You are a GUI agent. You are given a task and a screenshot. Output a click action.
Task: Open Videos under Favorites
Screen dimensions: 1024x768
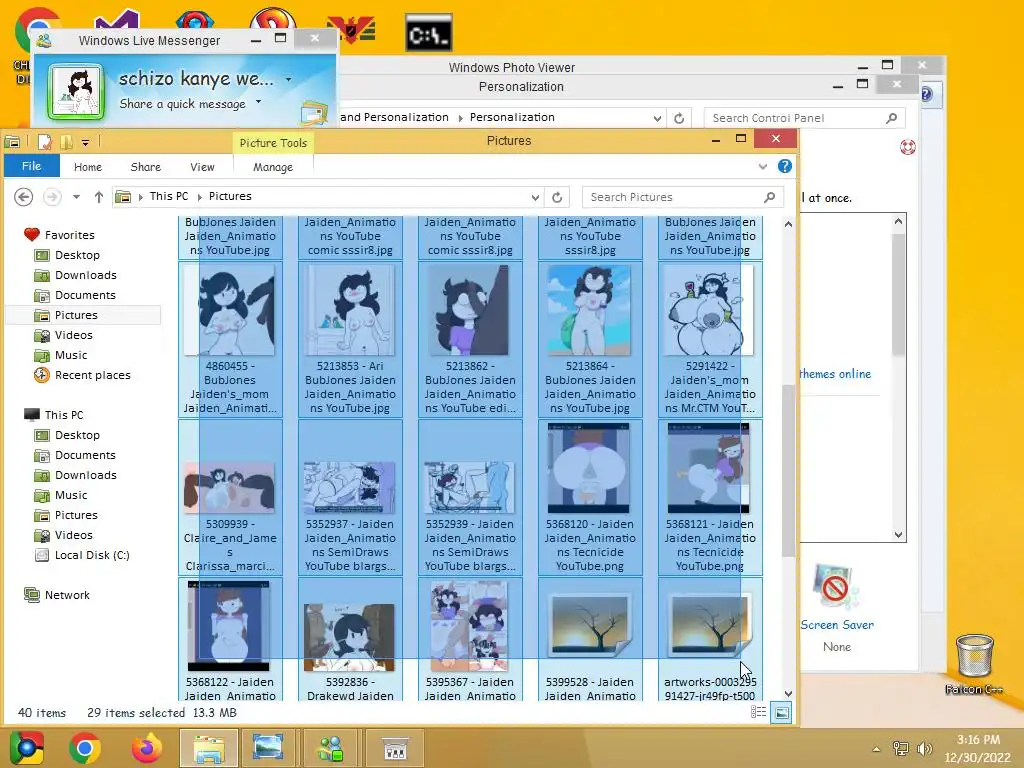(73, 335)
